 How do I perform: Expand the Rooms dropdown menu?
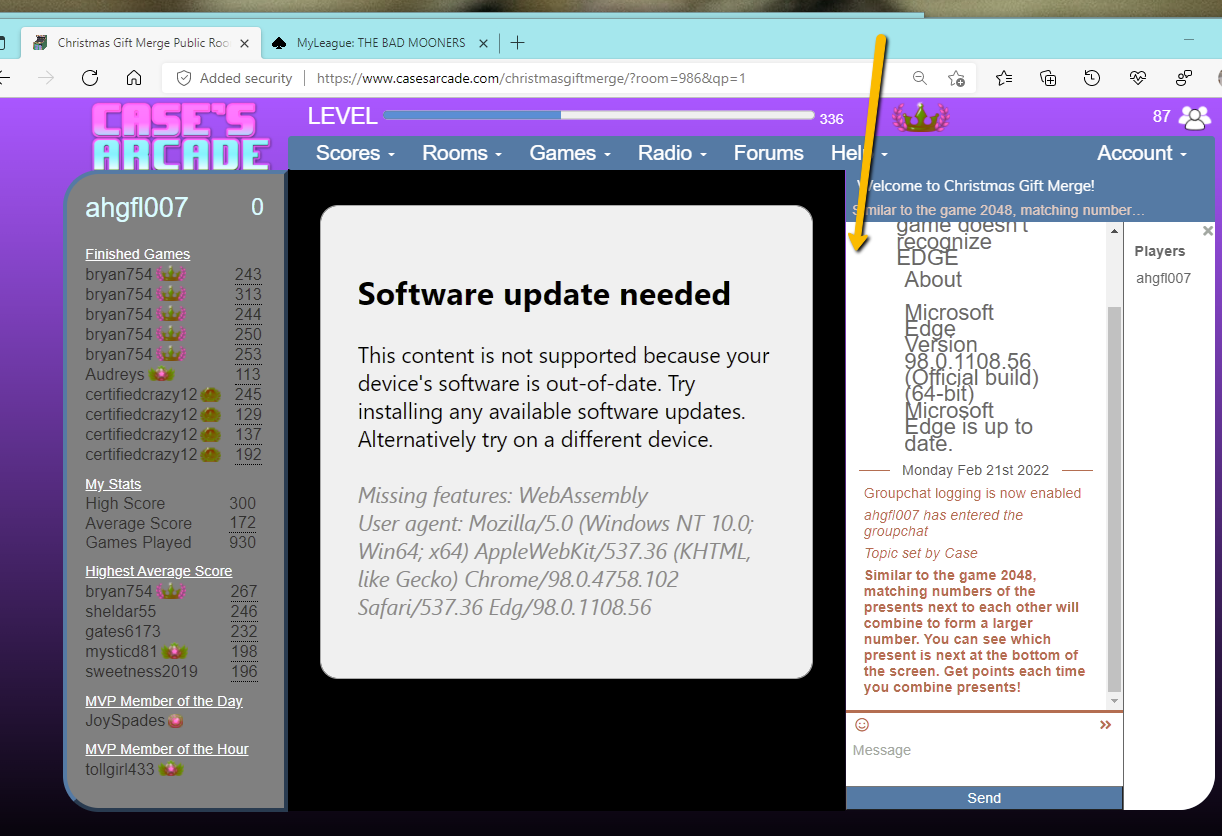click(x=462, y=153)
